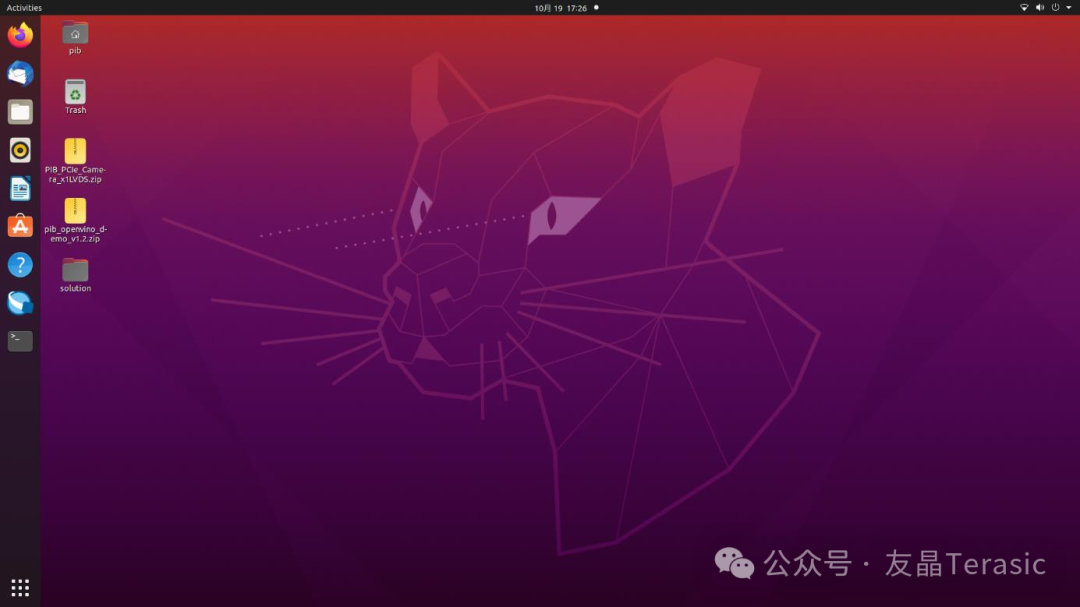Screen dimensions: 1080x607
Task: Open Ubuntu Software store icon
Action: click(x=20, y=226)
